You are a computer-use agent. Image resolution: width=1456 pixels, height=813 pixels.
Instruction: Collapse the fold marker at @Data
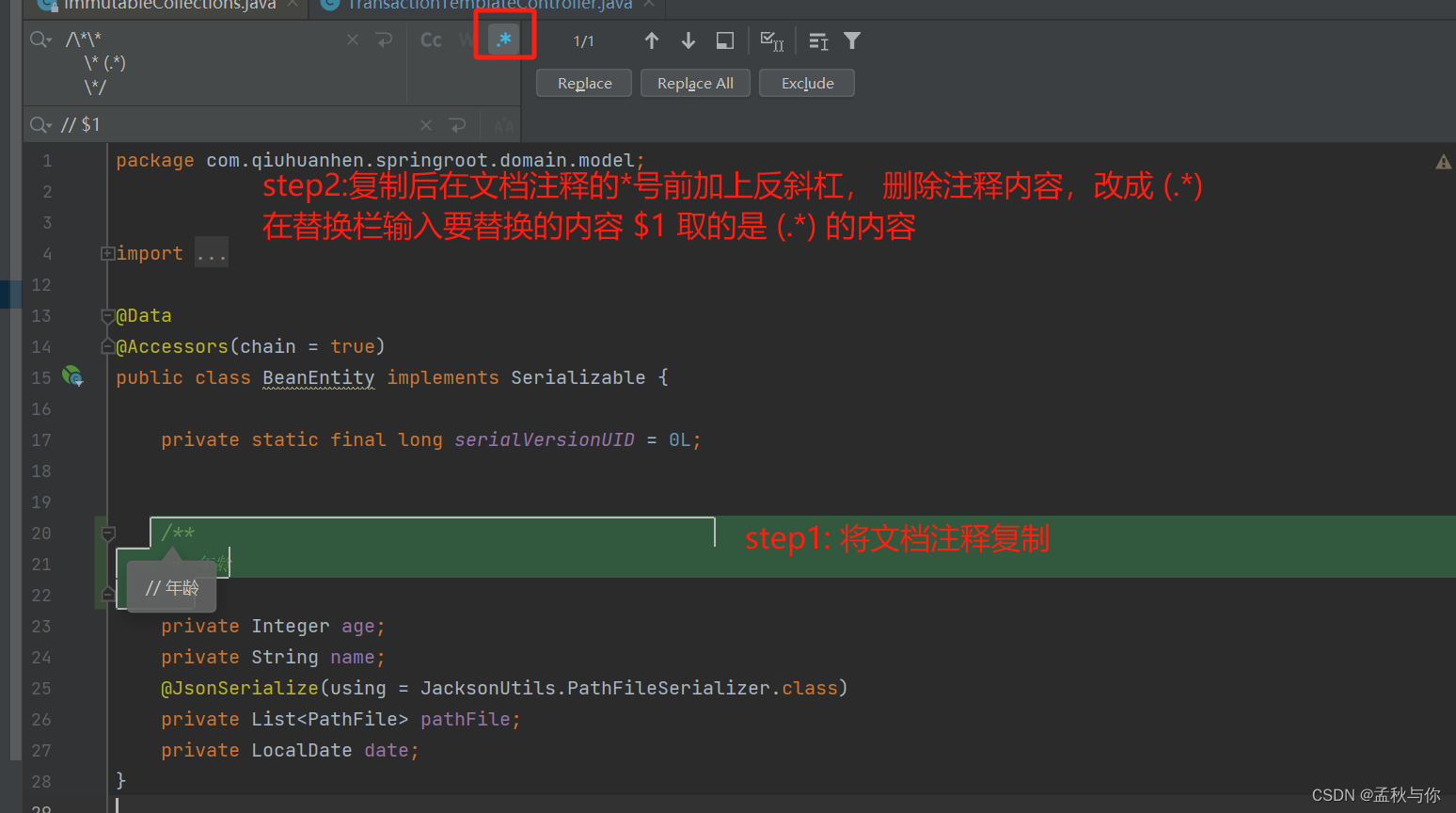pyautogui.click(x=107, y=315)
